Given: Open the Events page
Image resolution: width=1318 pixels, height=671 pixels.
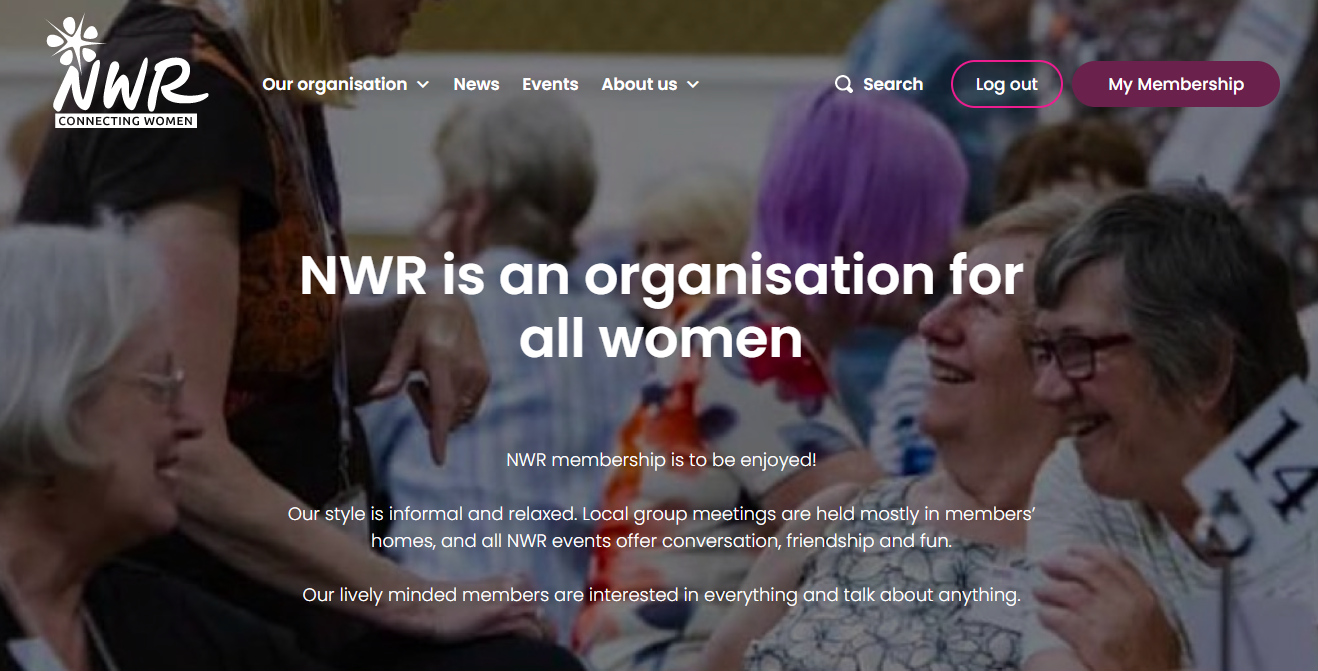Looking at the screenshot, I should point(550,84).
